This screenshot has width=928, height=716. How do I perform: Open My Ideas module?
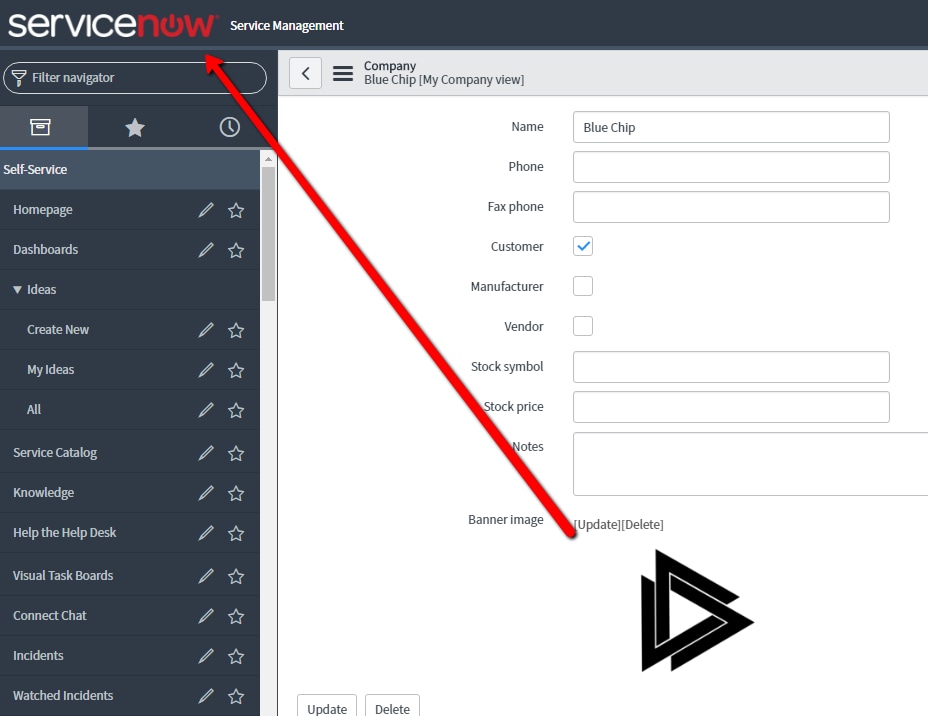click(x=50, y=370)
